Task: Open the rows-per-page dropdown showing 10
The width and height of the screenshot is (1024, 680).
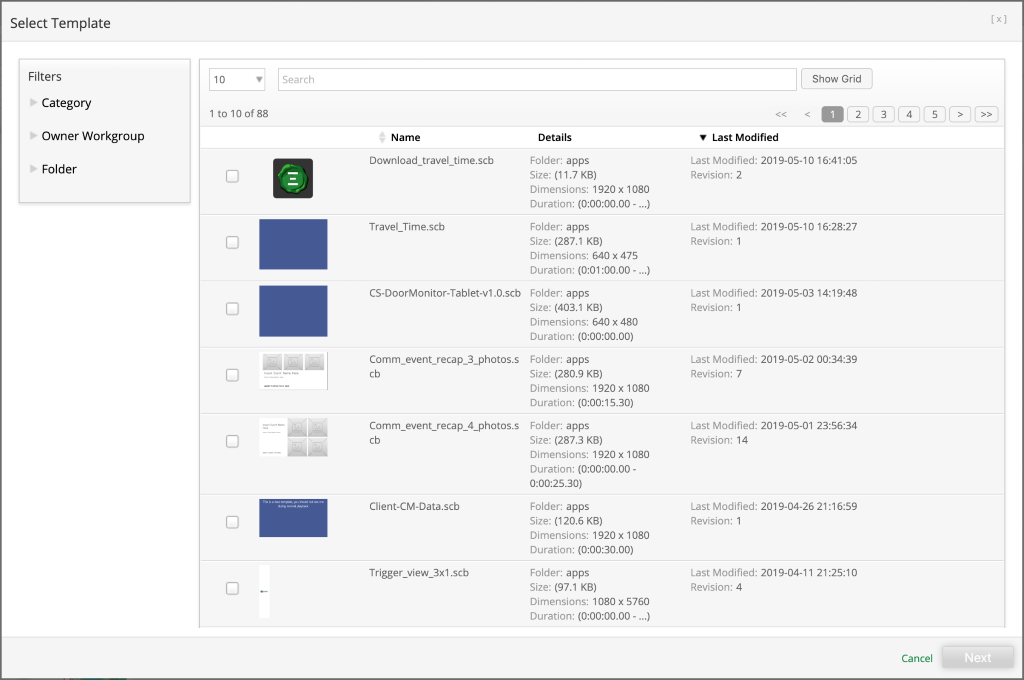Action: pos(237,79)
